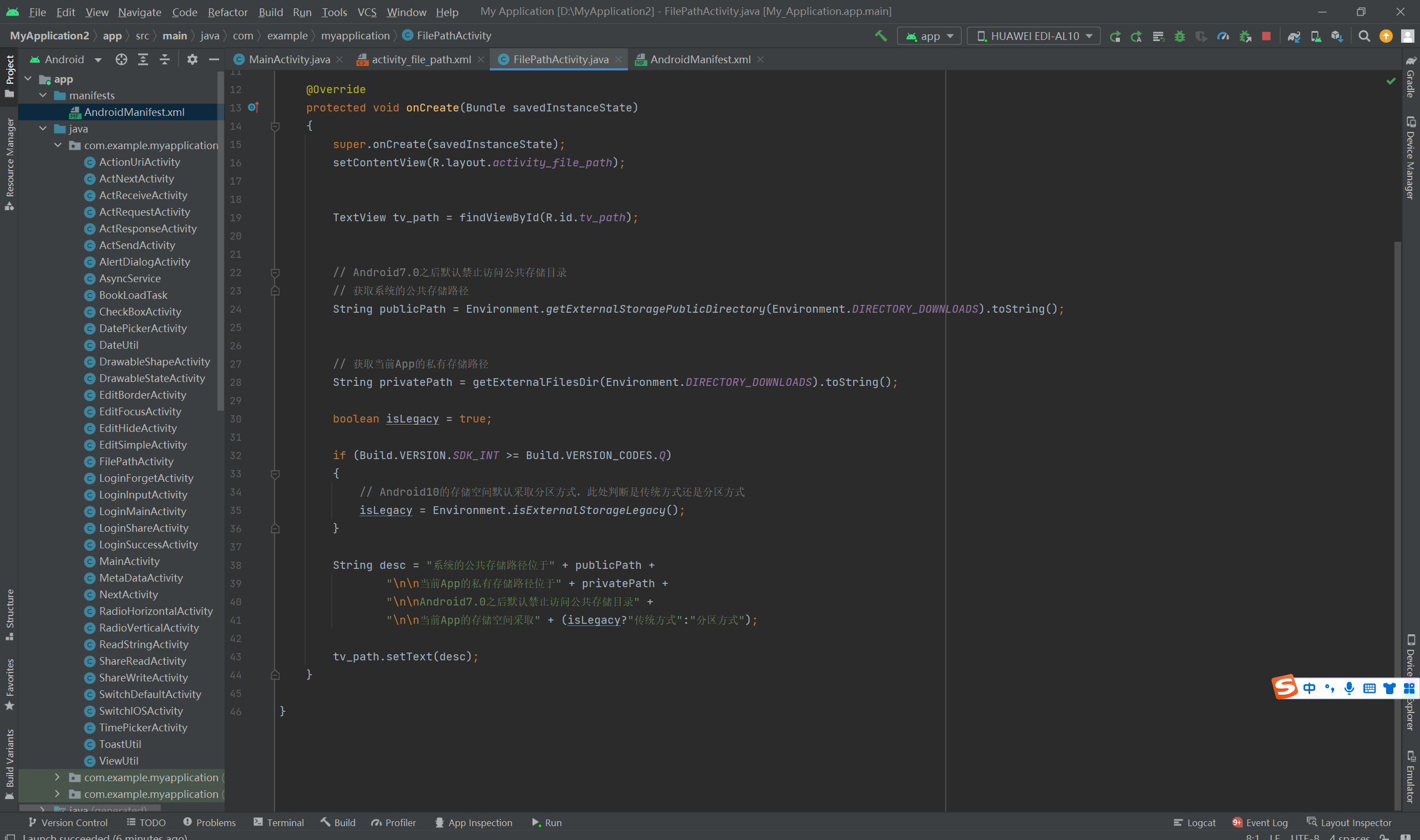
Task: Click the Debug app bug icon
Action: [1179, 36]
